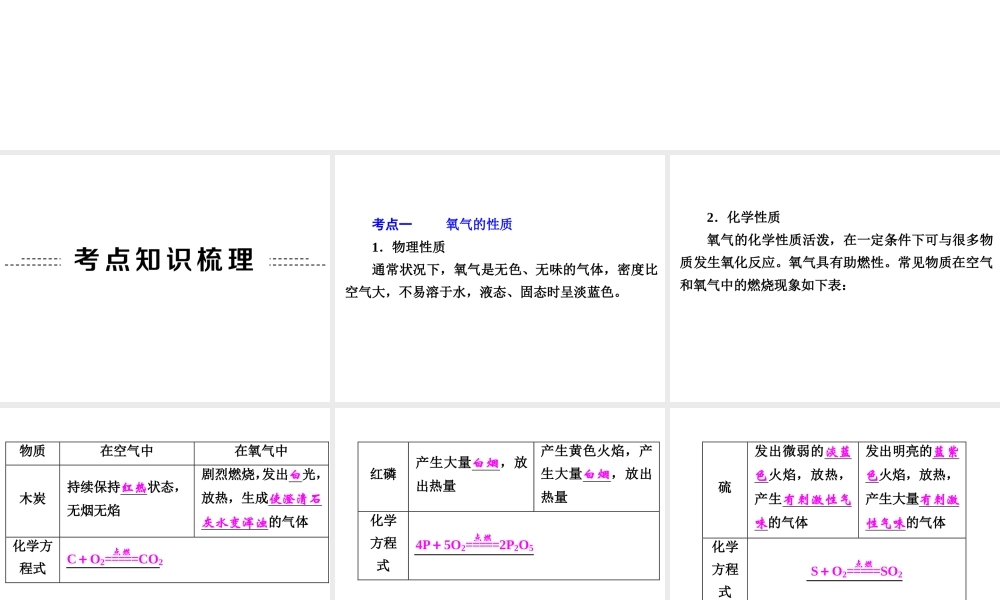Click the row label 木炭
1000x600 pixels.
(33, 499)
